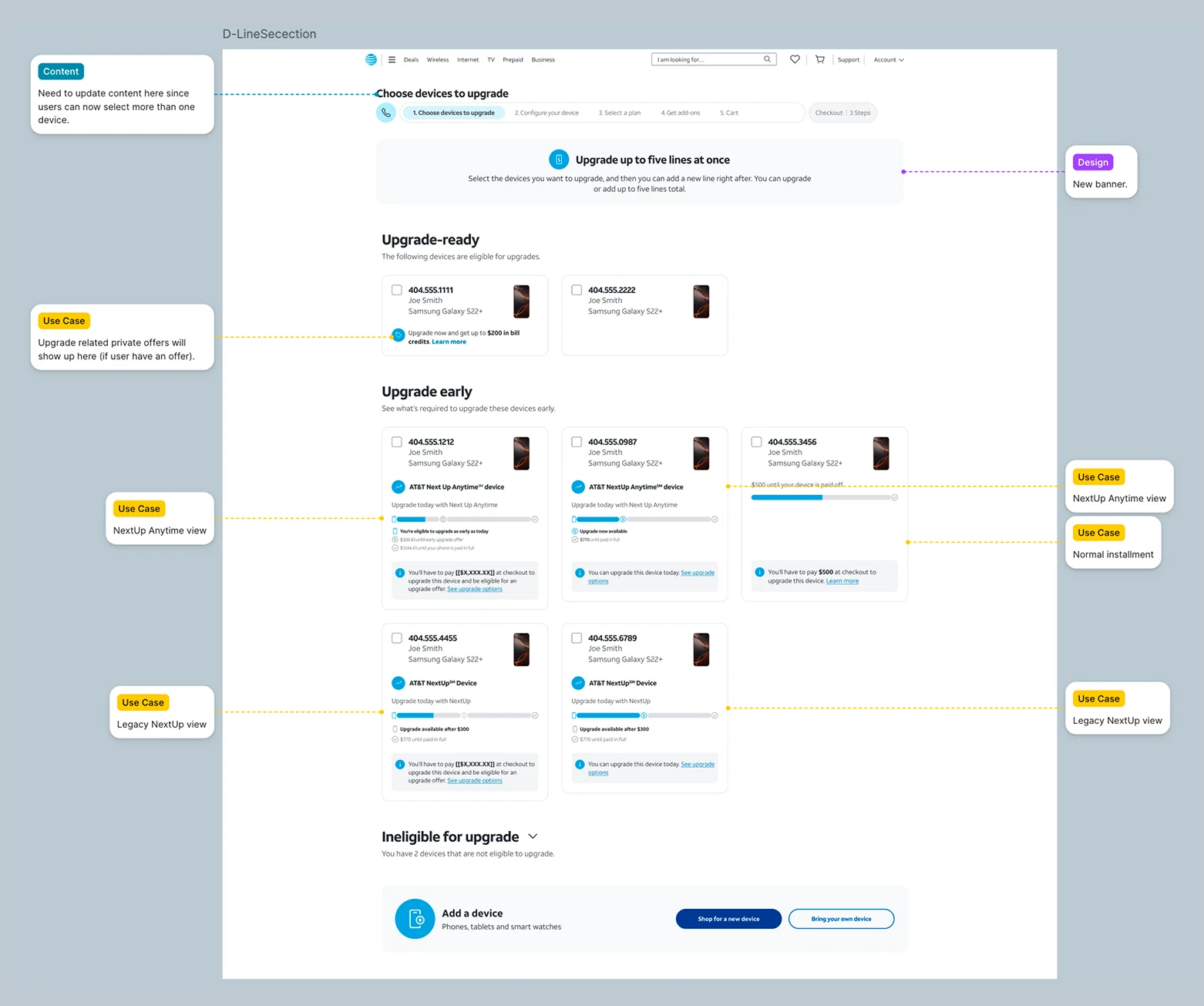The width and height of the screenshot is (1204, 1006).
Task: Click the Add a device circle icon
Action: (x=415, y=919)
